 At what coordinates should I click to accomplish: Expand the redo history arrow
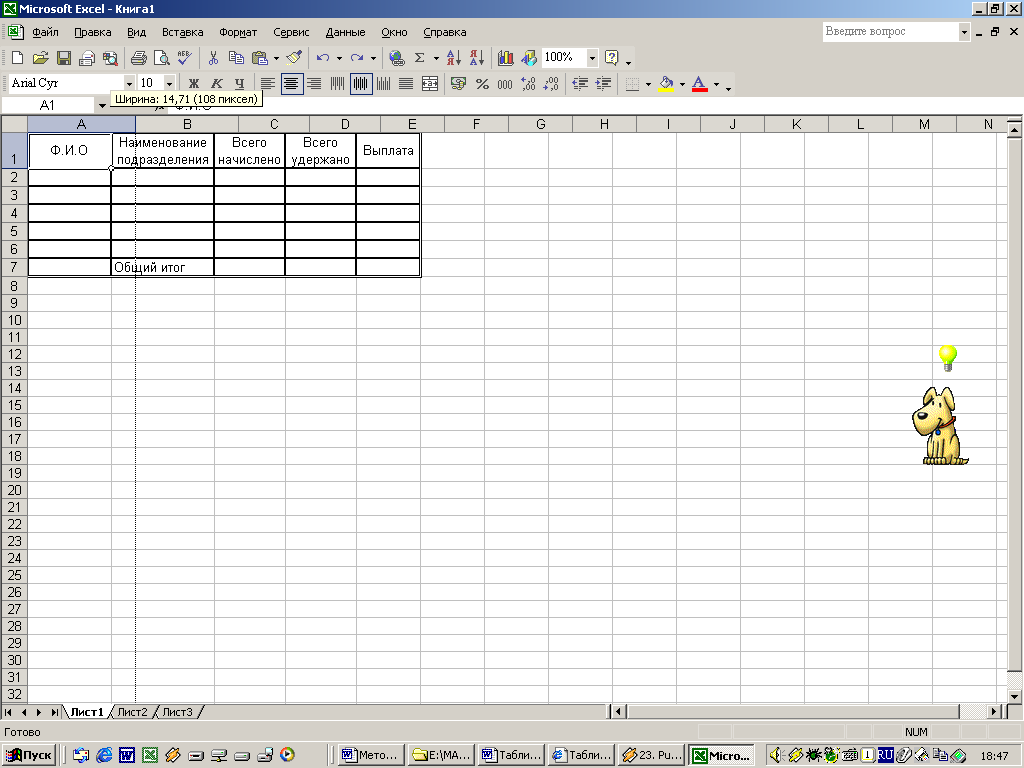(x=373, y=58)
